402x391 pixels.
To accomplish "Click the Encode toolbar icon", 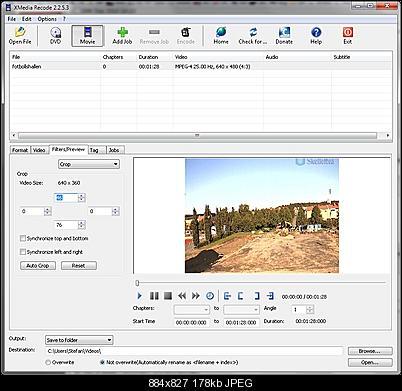I will pyautogui.click(x=186, y=36).
